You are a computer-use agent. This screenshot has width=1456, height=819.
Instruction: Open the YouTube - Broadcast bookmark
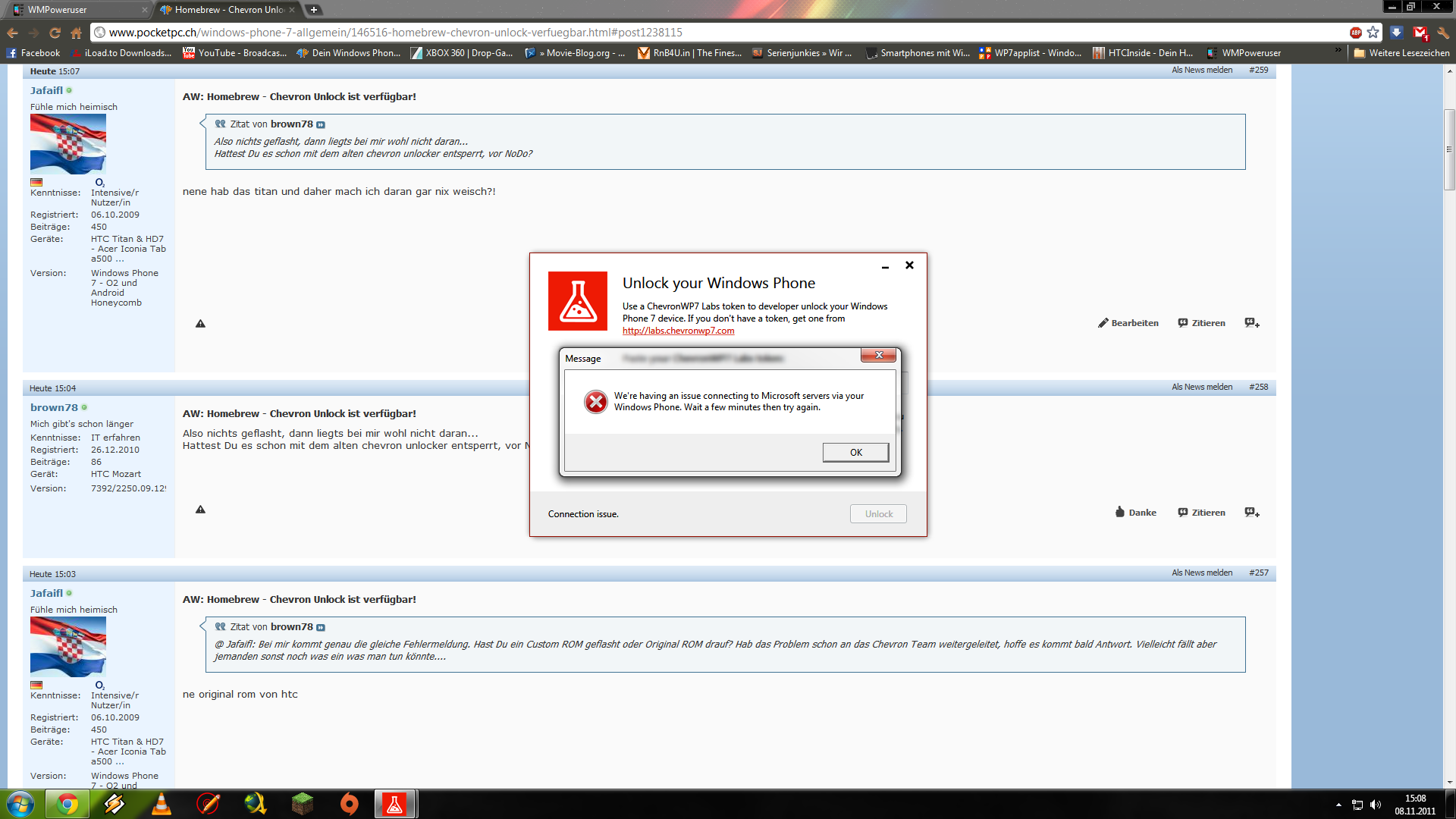234,53
